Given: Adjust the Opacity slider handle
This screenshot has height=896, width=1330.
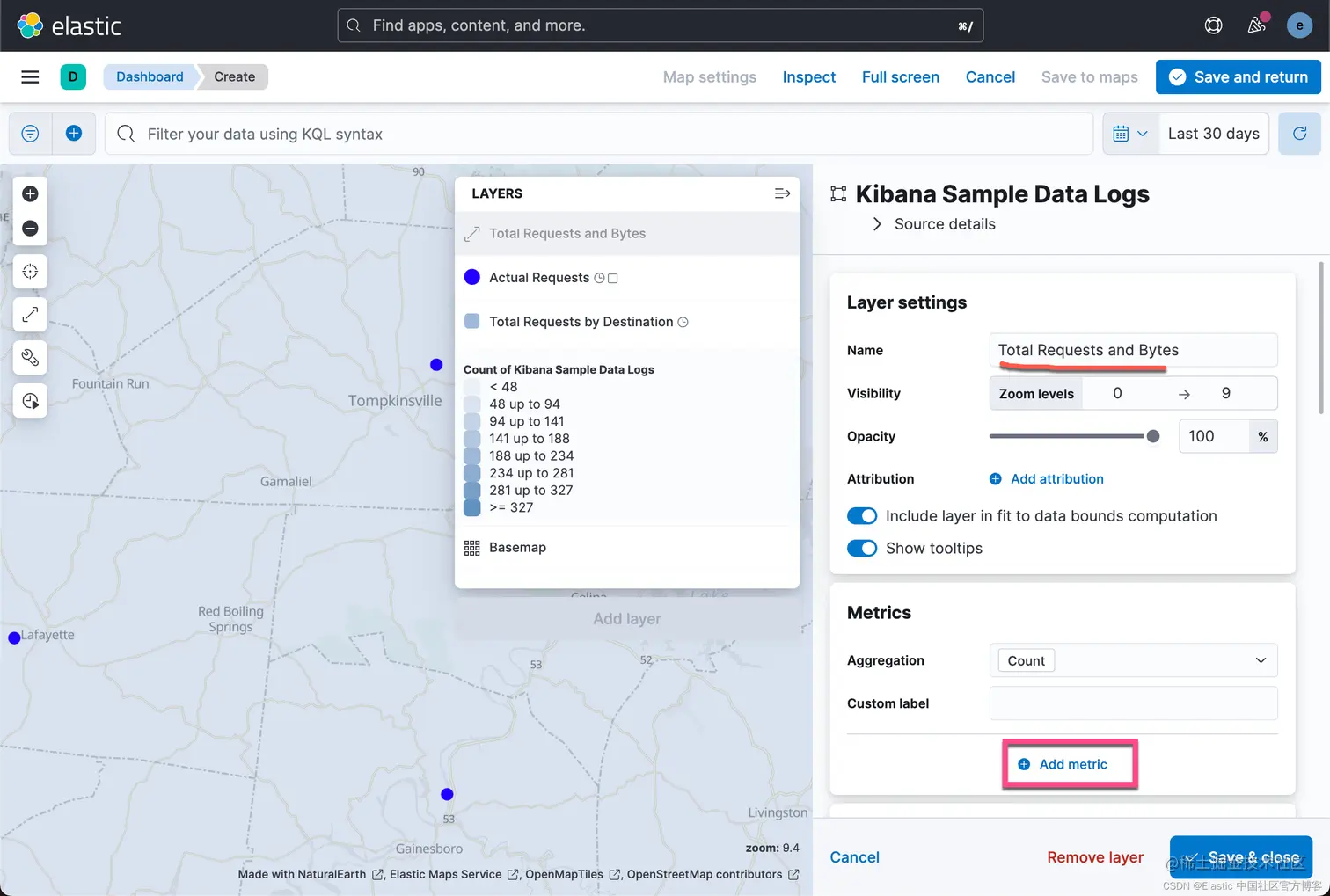Looking at the screenshot, I should pyautogui.click(x=1153, y=436).
